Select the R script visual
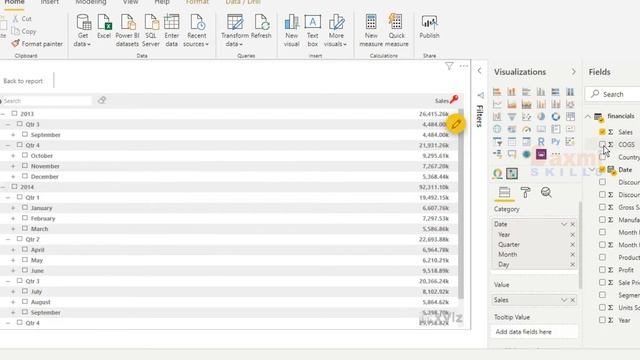640x360 pixels. click(541, 142)
